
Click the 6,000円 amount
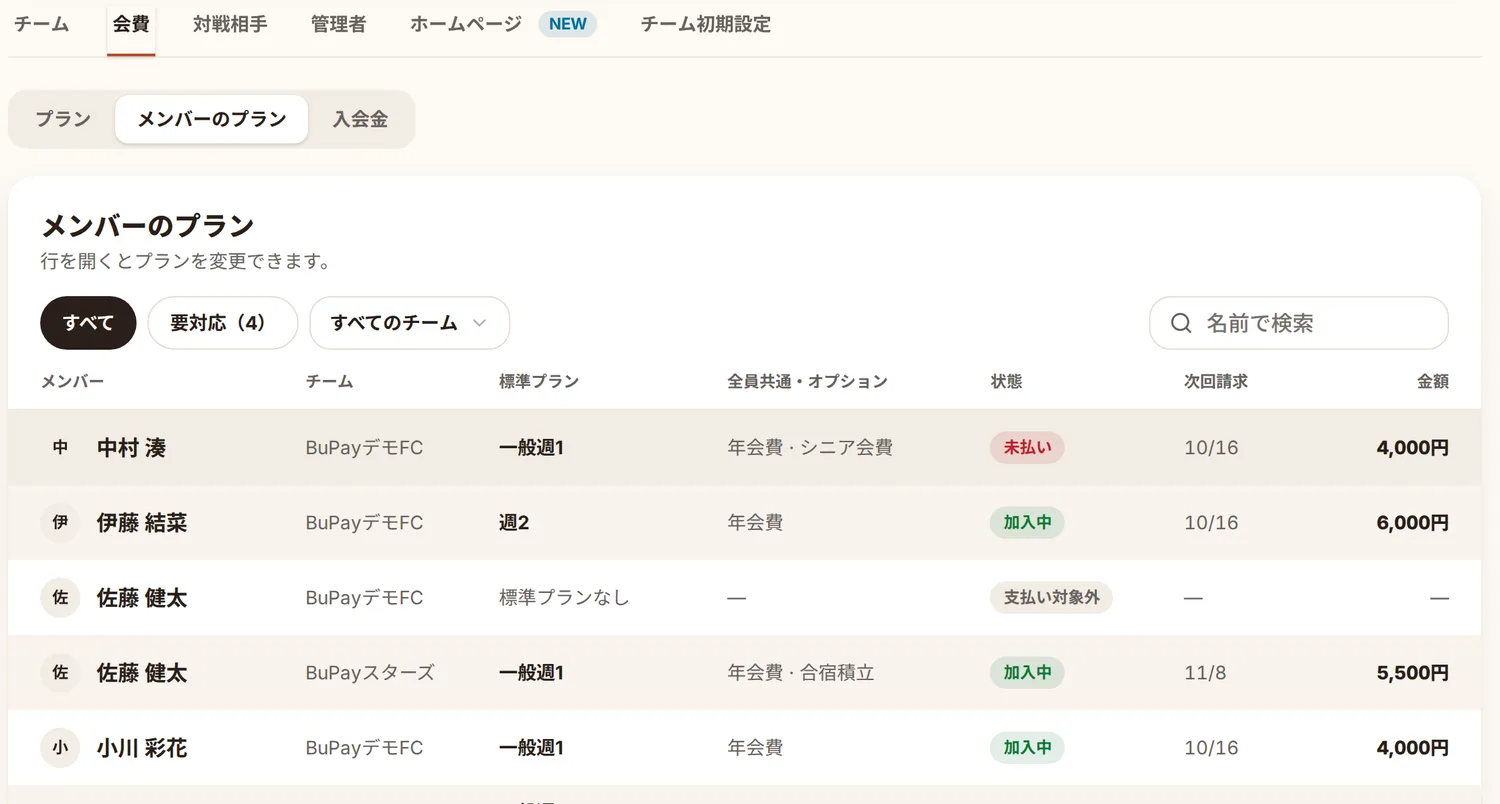[x=1412, y=523]
